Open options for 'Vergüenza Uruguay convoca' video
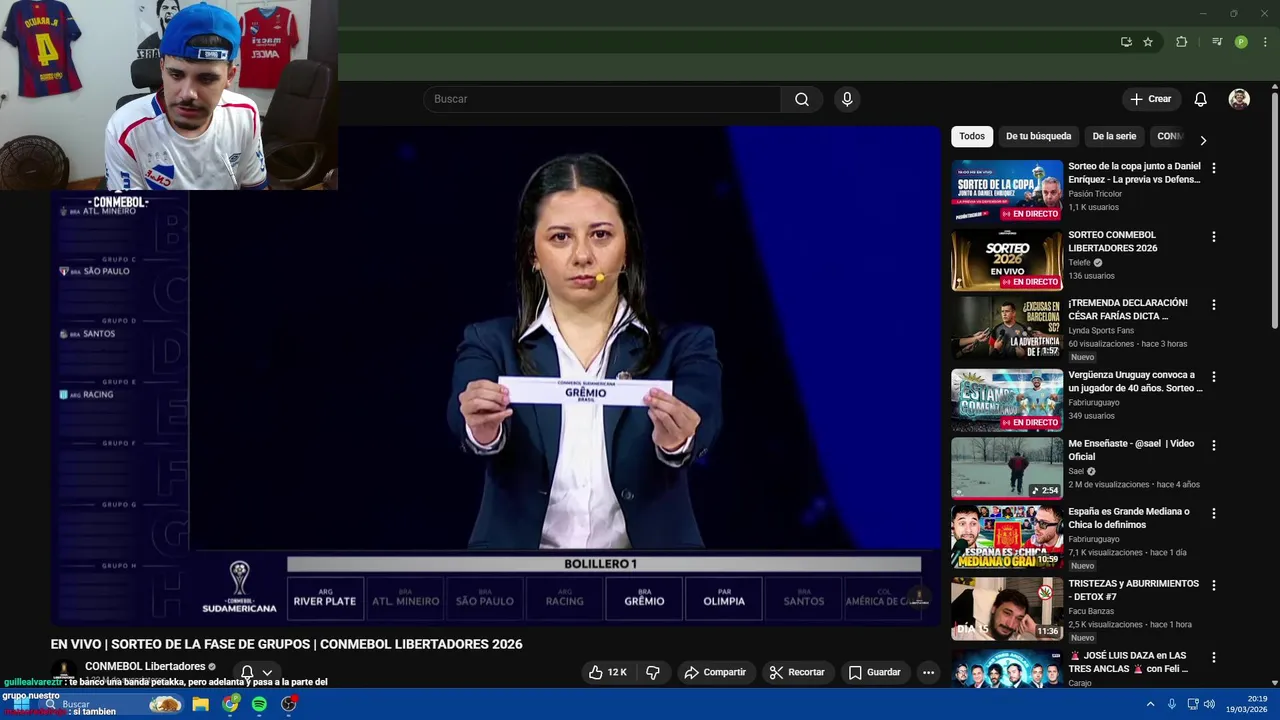 (x=1214, y=377)
